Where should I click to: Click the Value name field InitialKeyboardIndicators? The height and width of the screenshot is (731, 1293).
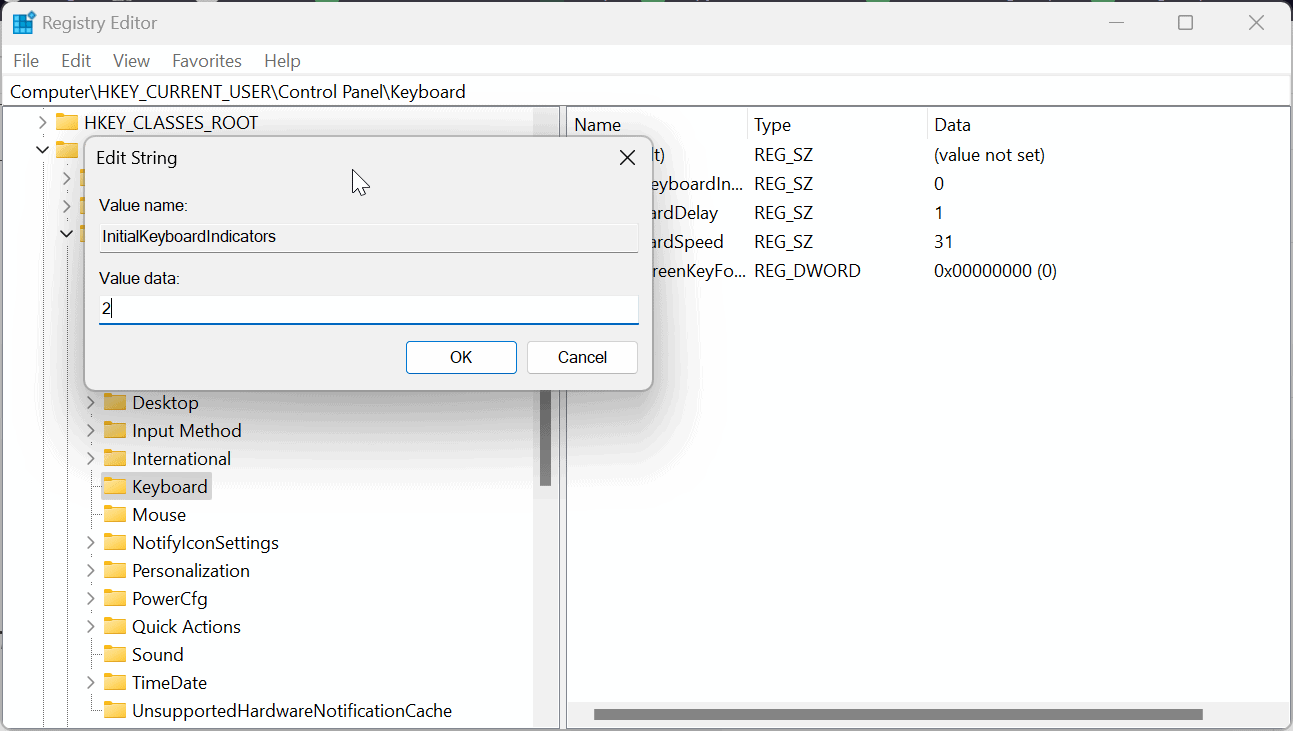point(368,237)
